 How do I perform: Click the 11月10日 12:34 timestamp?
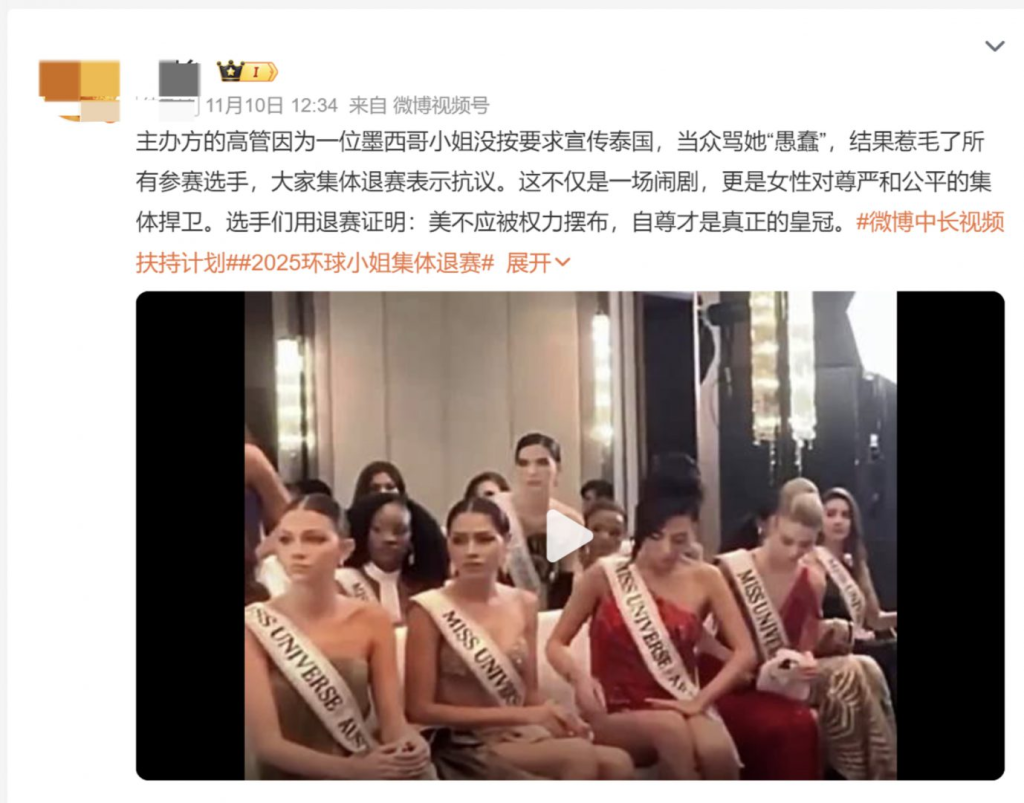pyautogui.click(x=272, y=105)
